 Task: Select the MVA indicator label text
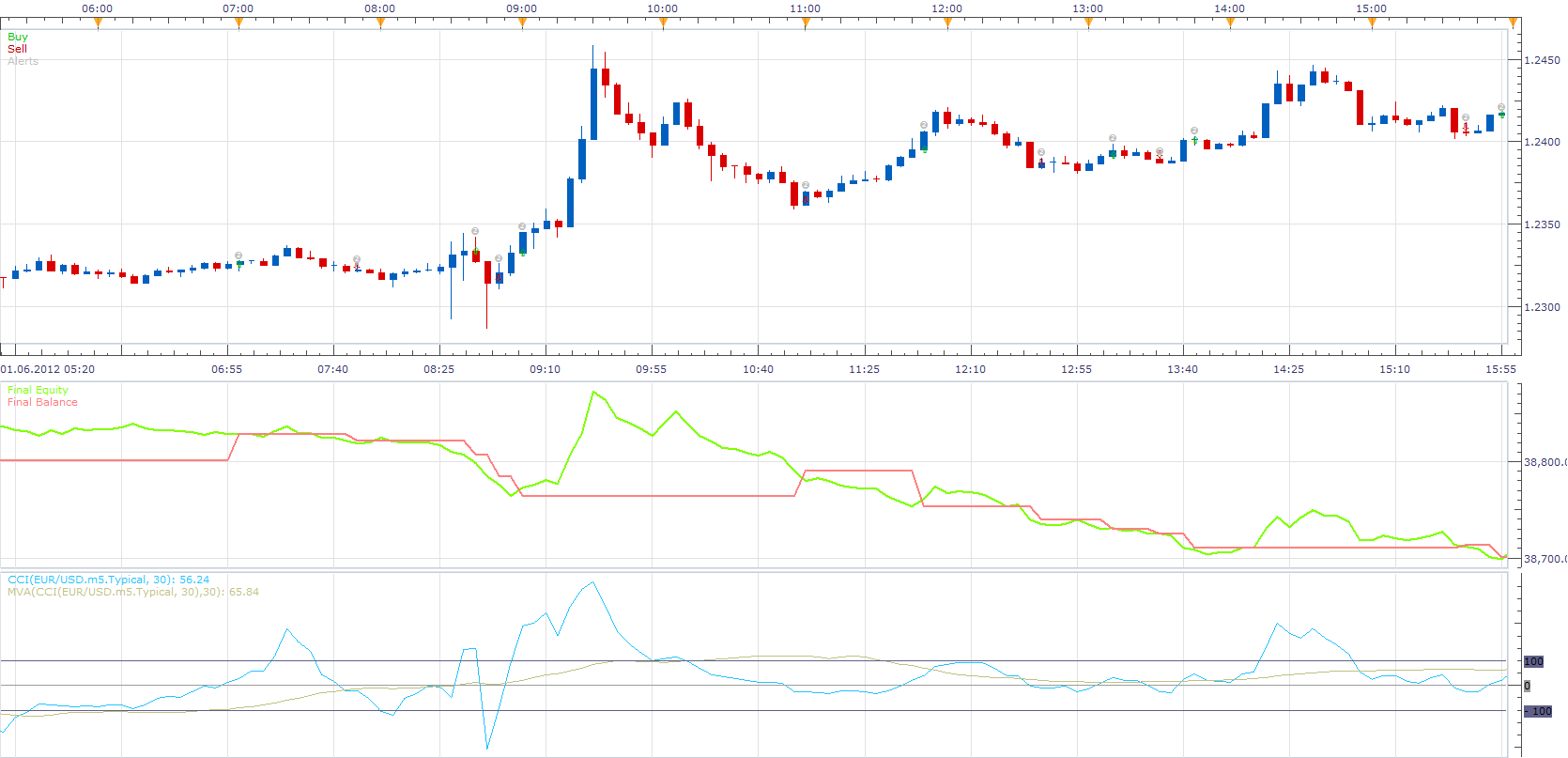[x=133, y=592]
